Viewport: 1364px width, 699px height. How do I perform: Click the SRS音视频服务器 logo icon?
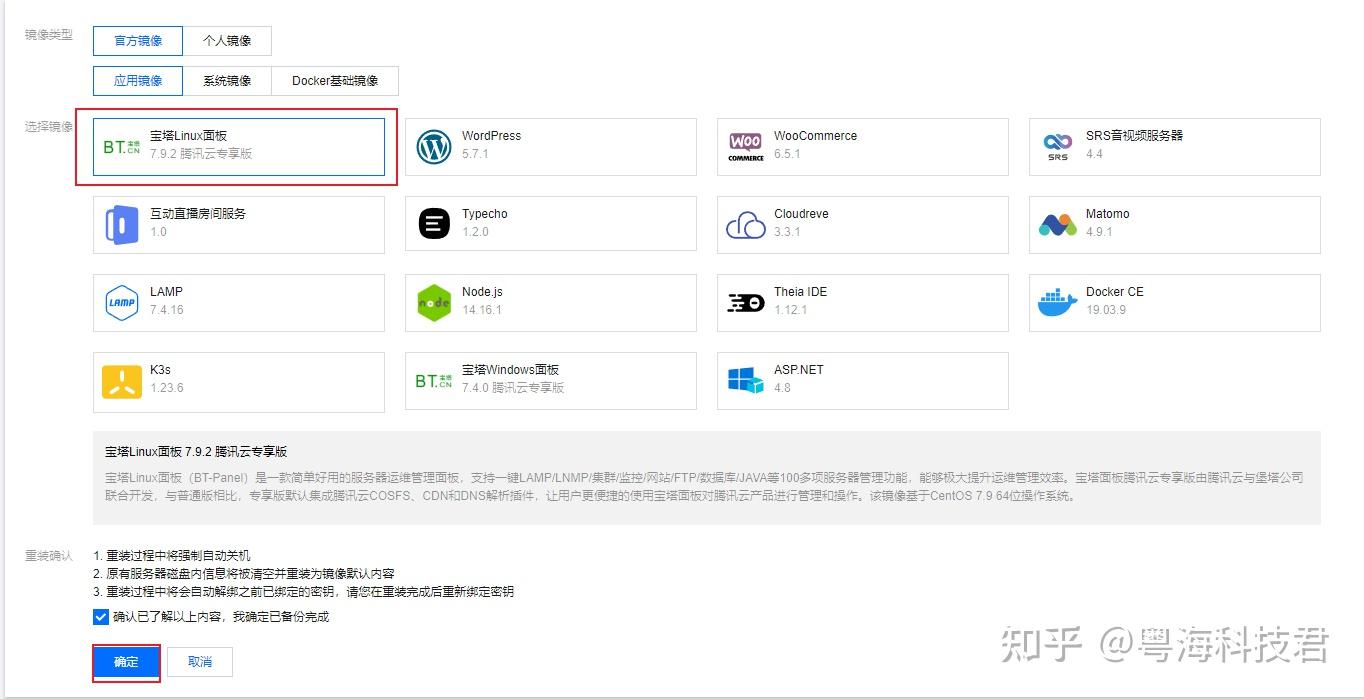pos(1058,147)
